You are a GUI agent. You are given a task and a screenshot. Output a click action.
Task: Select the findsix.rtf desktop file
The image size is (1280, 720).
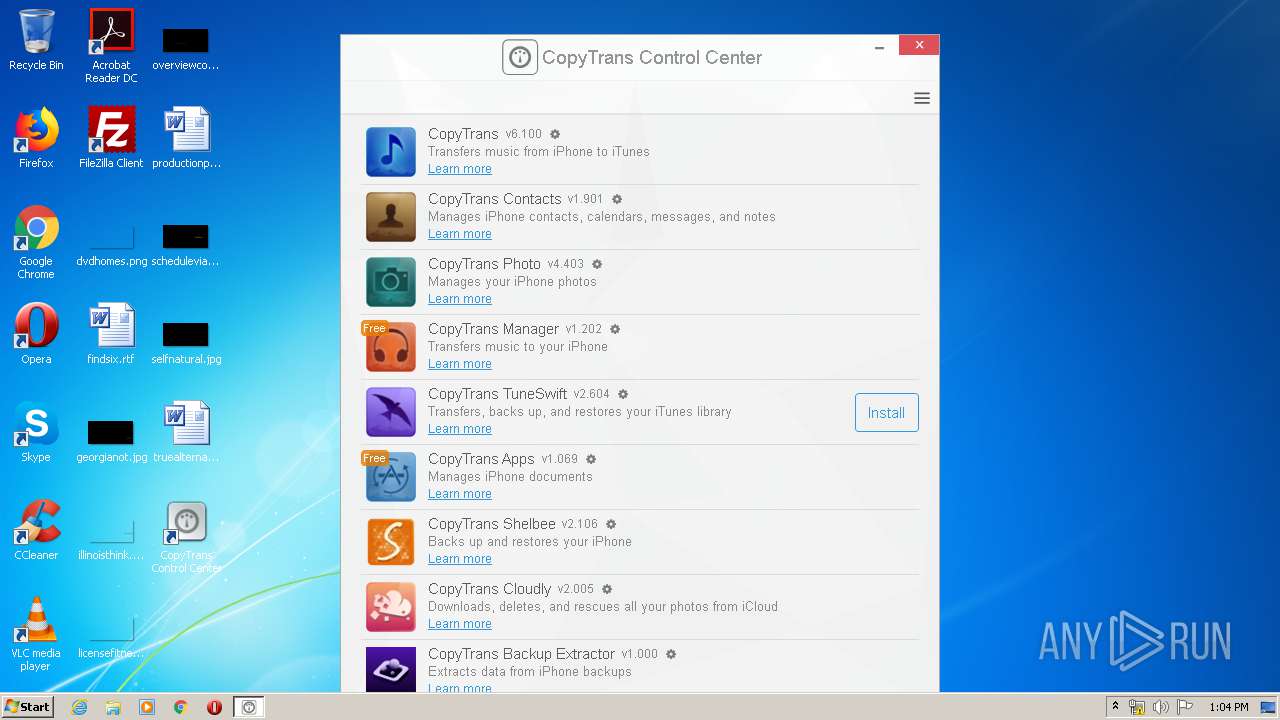pyautogui.click(x=111, y=334)
